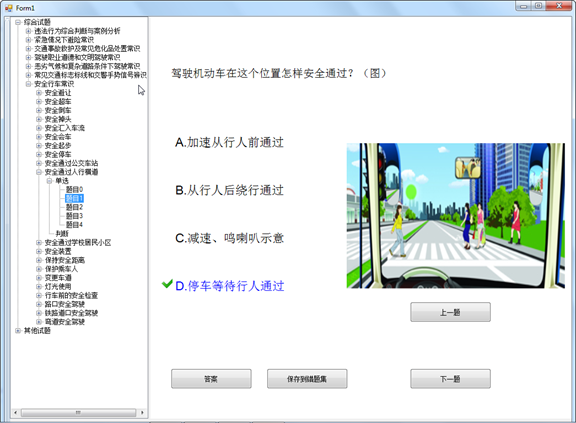The width and height of the screenshot is (576, 423).
Task: Select the 保护乘车人 tree item
Action: coord(61,269)
